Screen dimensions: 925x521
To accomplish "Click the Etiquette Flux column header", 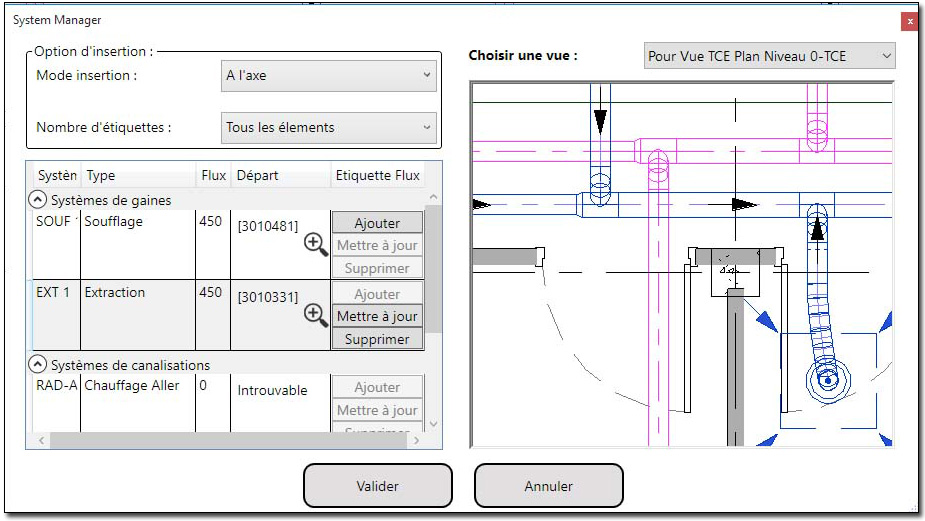I will pyautogui.click(x=377, y=176).
